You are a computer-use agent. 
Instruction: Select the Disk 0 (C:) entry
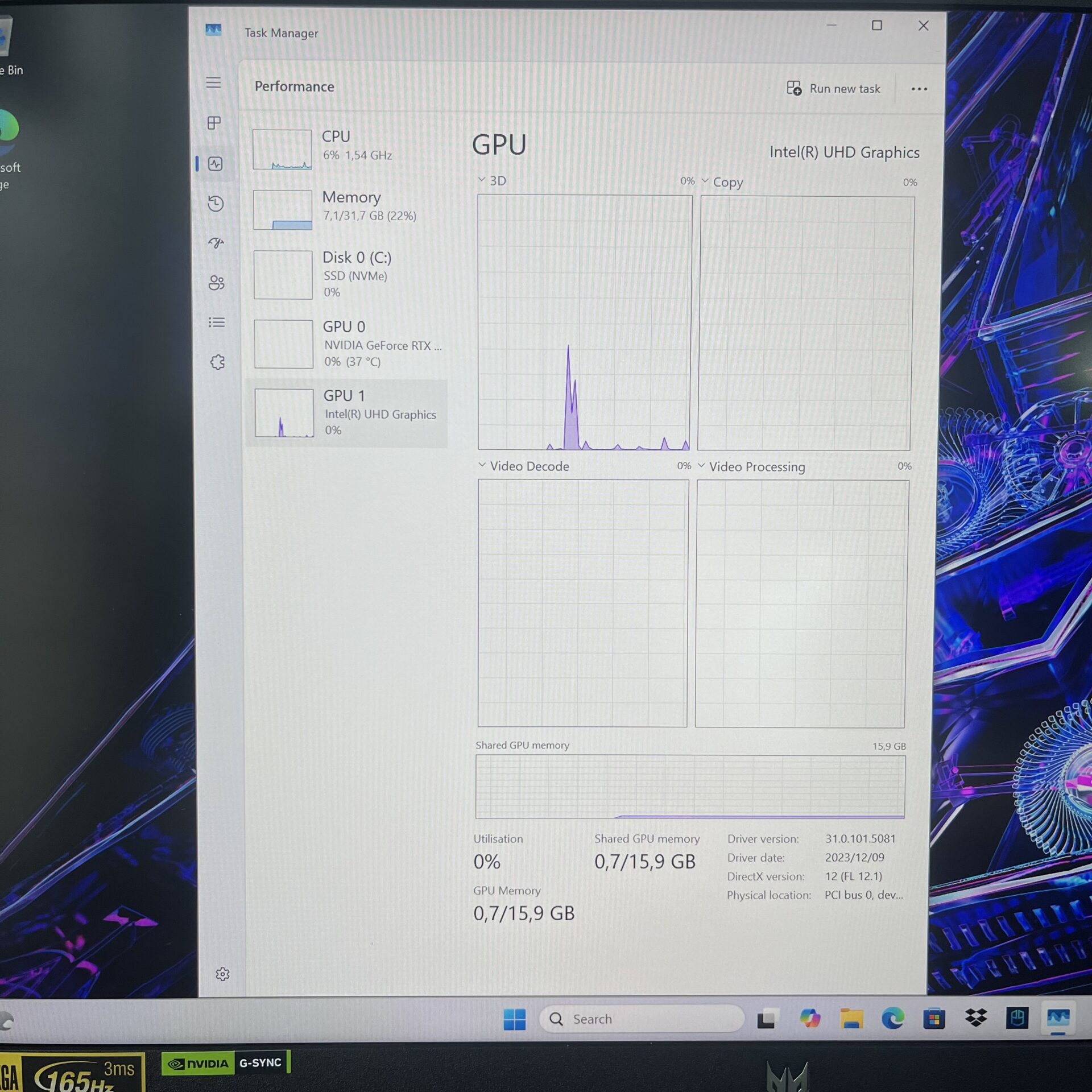tap(347, 275)
